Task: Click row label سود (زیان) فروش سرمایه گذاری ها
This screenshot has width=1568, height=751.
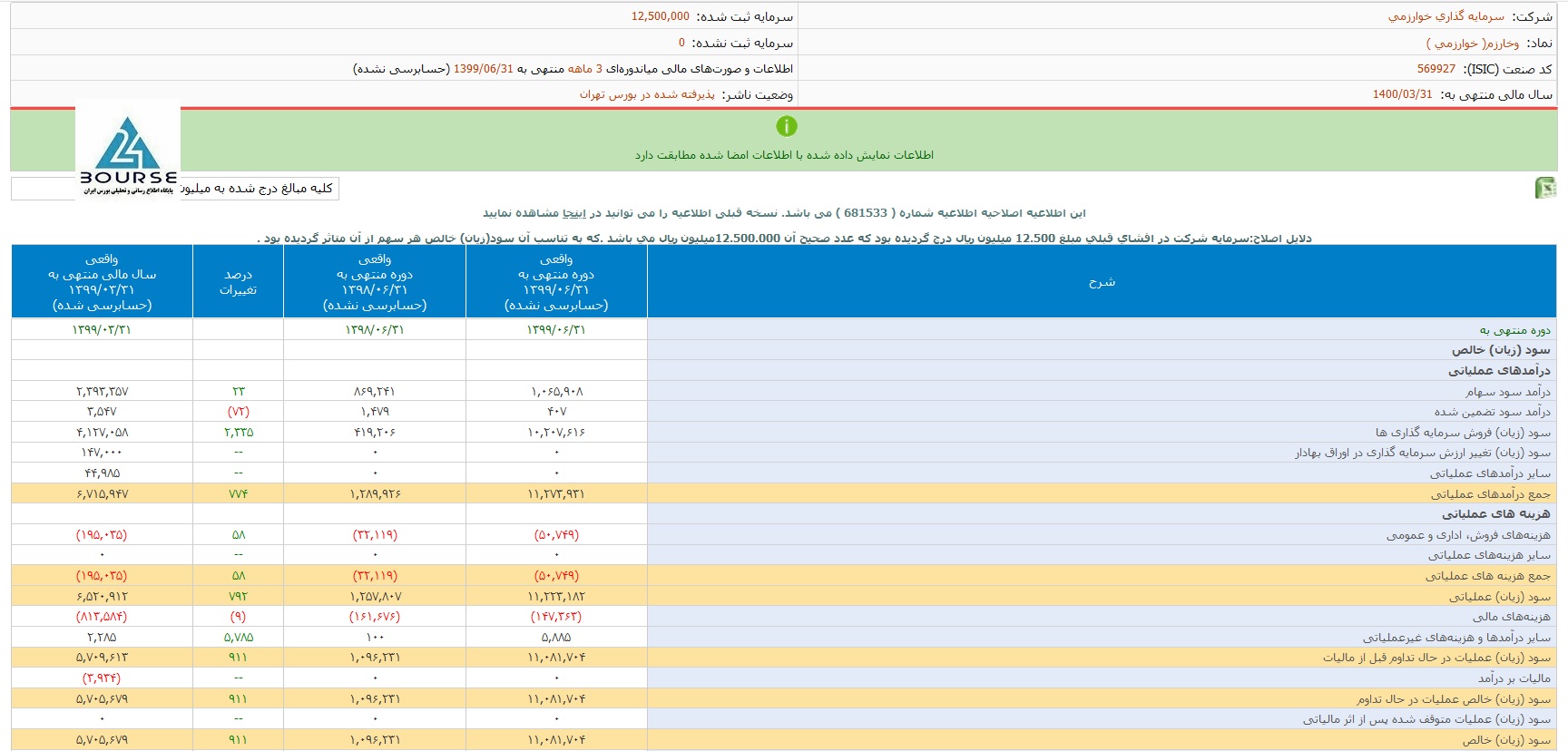Action: point(1463,433)
